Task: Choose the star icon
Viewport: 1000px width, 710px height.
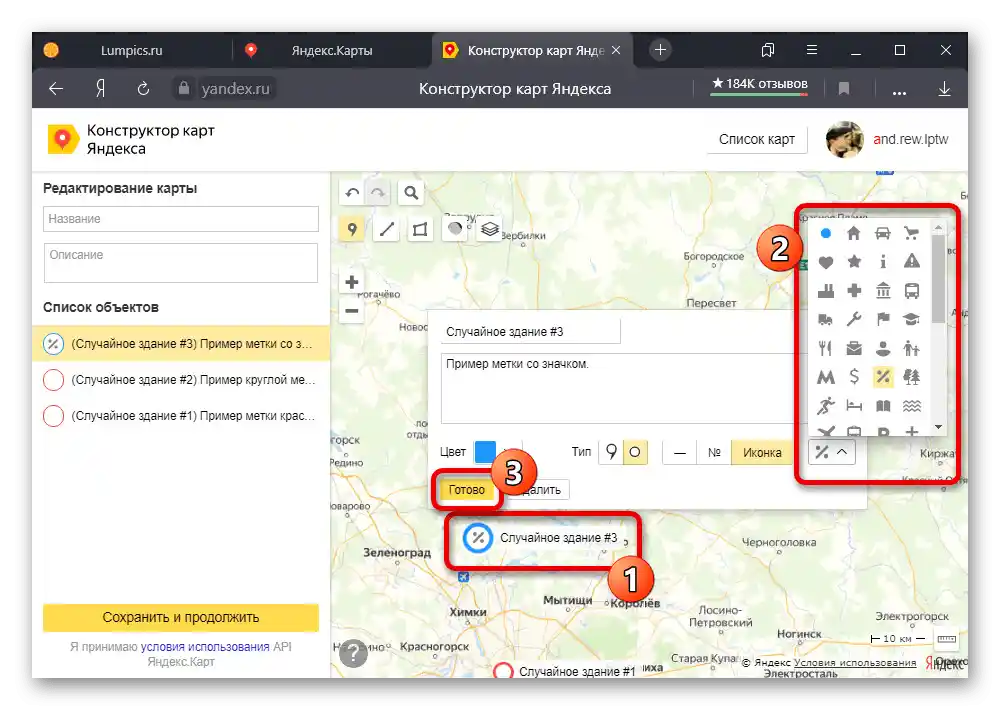Action: (x=854, y=262)
